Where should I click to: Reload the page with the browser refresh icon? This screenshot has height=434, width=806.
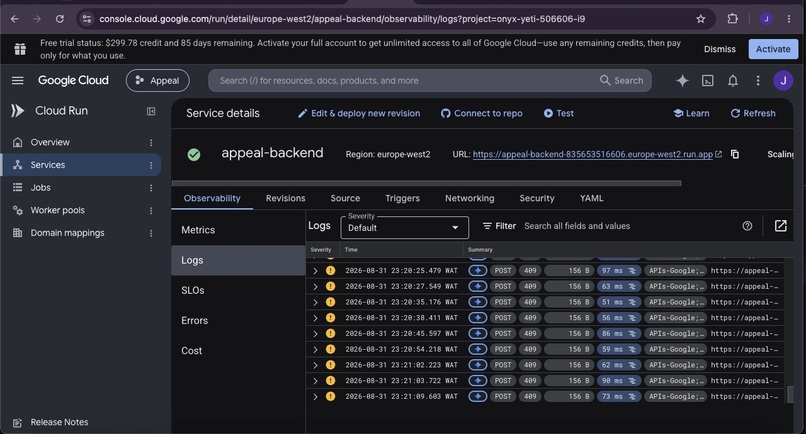(60, 19)
